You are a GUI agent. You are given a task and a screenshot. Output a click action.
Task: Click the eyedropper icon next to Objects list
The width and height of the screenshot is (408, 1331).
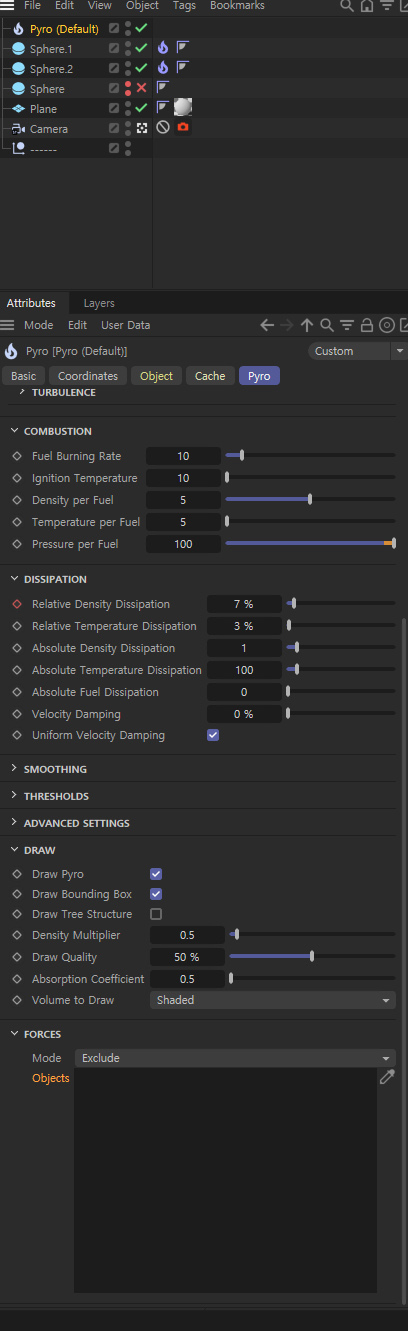pyautogui.click(x=388, y=1077)
